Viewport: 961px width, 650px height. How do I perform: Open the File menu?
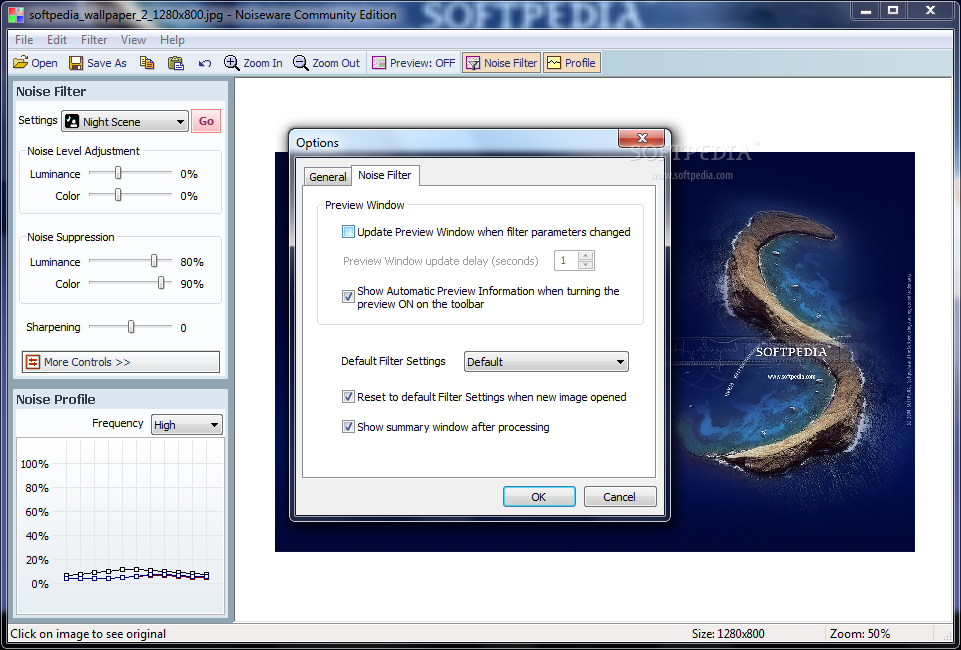[x=24, y=40]
